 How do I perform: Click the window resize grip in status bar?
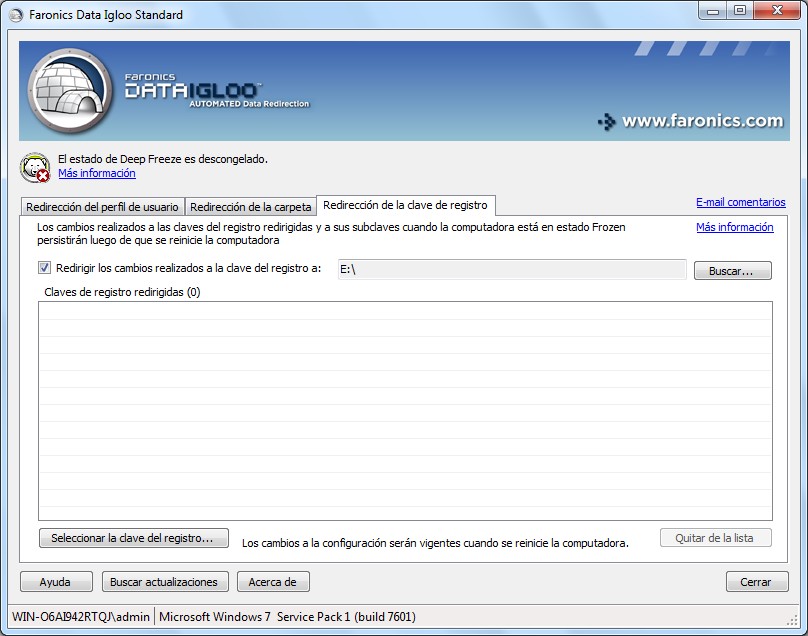pyautogui.click(x=793, y=621)
